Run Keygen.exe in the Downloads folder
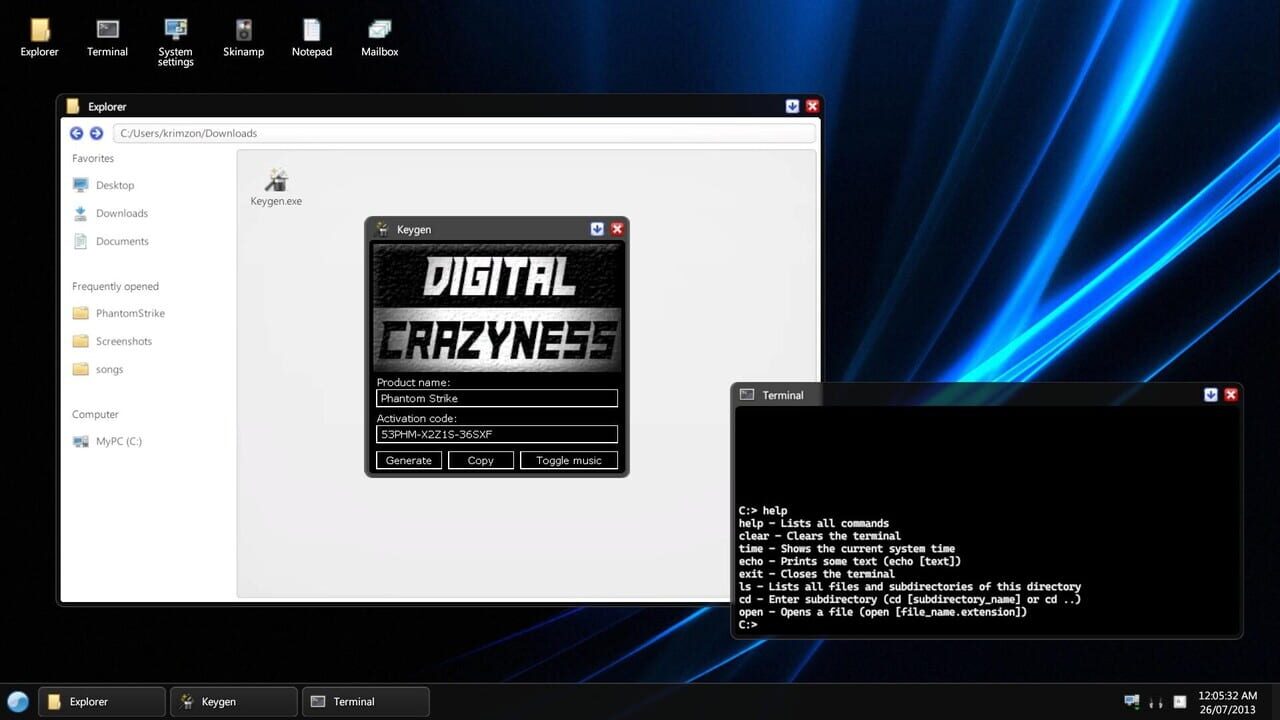The width and height of the screenshot is (1280, 720). (276, 182)
